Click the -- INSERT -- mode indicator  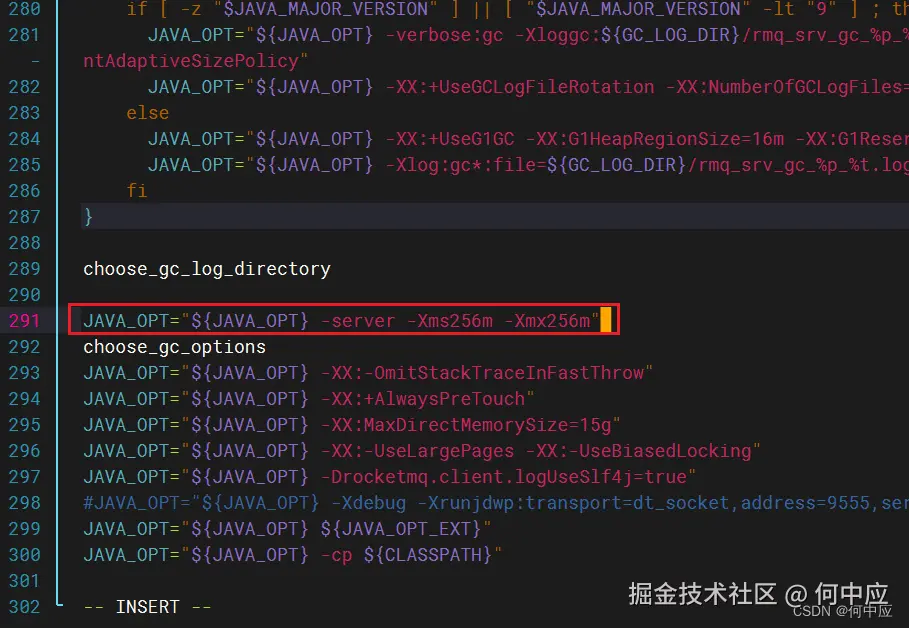[x=147, y=606]
